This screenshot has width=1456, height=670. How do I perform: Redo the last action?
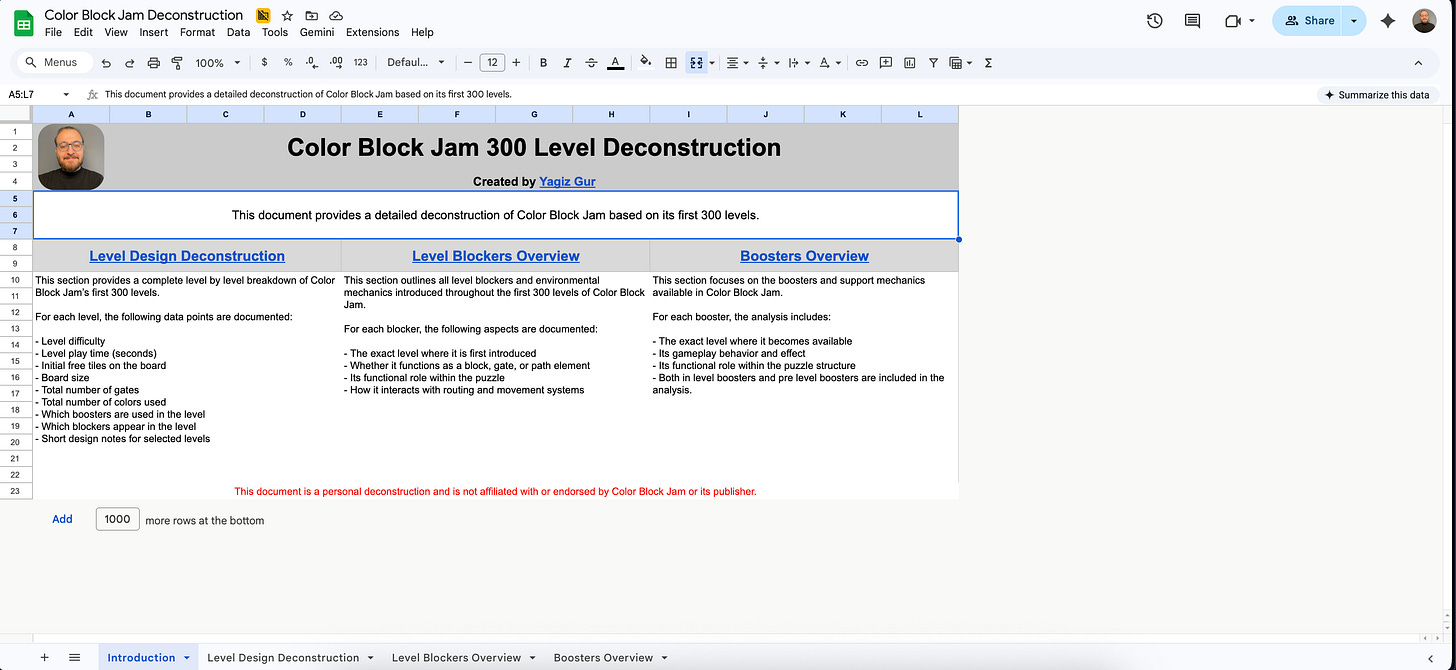click(x=129, y=62)
